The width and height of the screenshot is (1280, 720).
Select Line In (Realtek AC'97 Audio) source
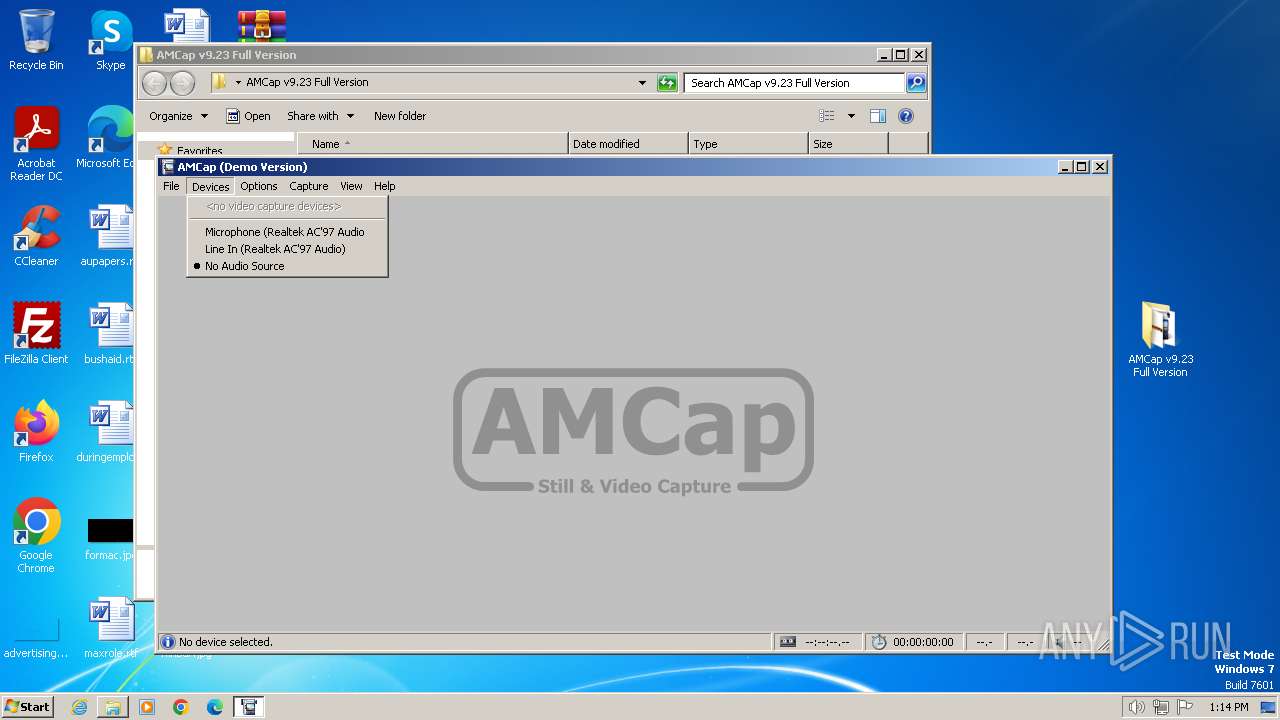click(287, 249)
